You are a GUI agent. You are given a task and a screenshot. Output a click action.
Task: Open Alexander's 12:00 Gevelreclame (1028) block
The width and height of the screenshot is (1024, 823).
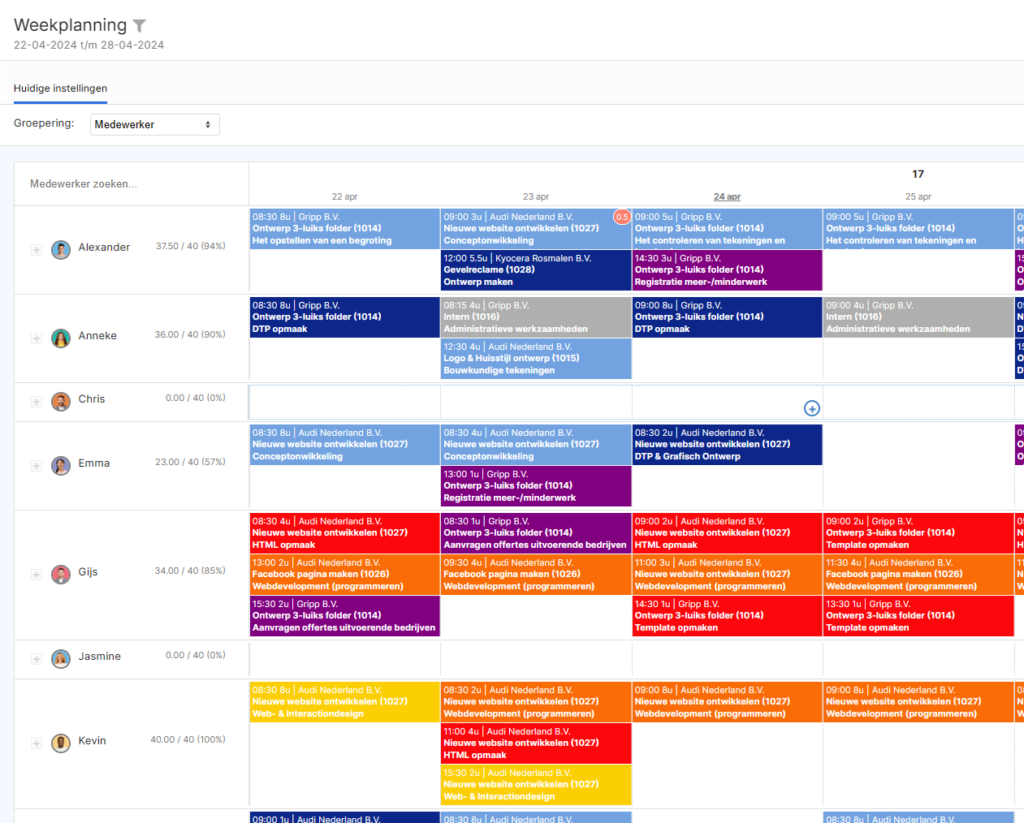[536, 270]
